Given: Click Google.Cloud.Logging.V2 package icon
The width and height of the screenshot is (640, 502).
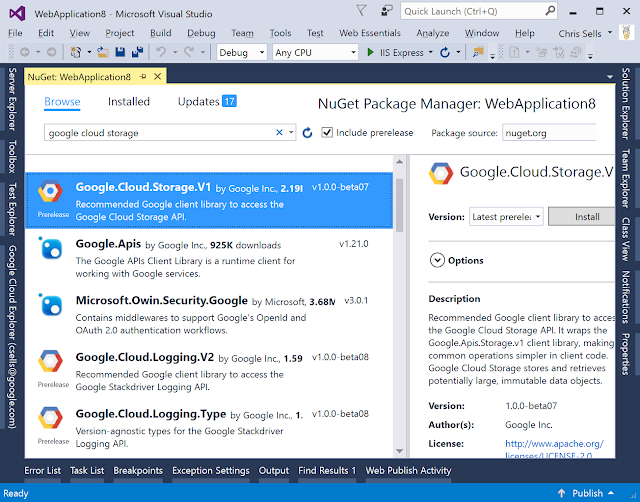Looking at the screenshot, I should (51, 361).
